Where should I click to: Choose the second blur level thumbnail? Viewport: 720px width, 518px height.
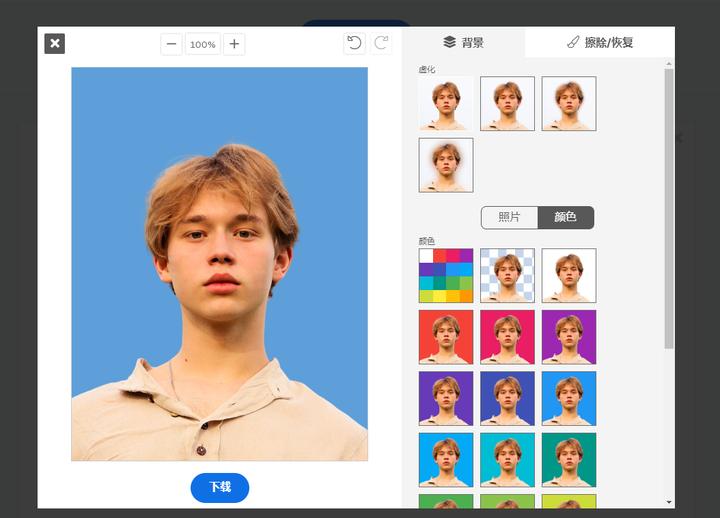[507, 103]
